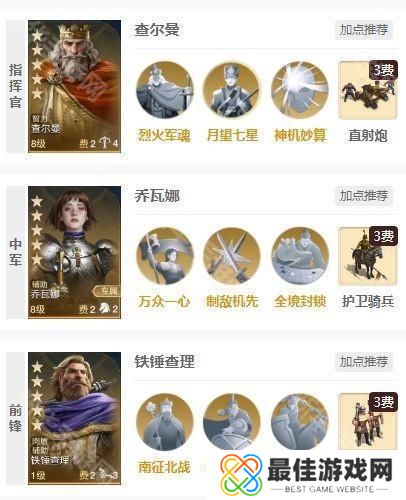Image resolution: width=406 pixels, height=500 pixels.
Task: Open the 铁锤查理 hero portrait card
Action: pyautogui.click(x=74, y=418)
